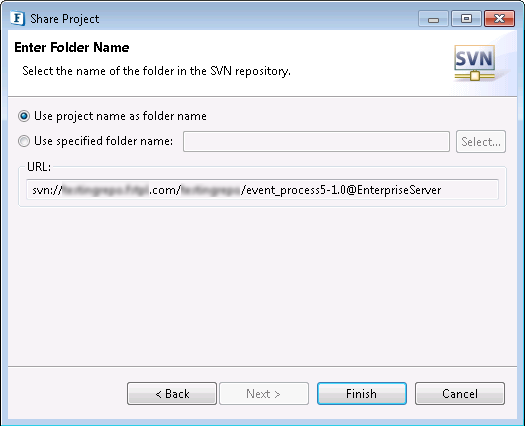The height and width of the screenshot is (426, 525).
Task: Click the 'Use project name as folder name' label text
Action: click(120, 116)
